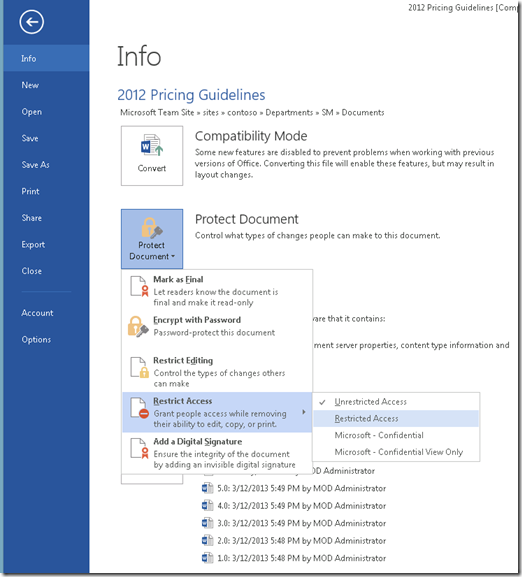Select Add a Digital Signature menu title
This screenshot has height=577, width=522.
click(198, 442)
